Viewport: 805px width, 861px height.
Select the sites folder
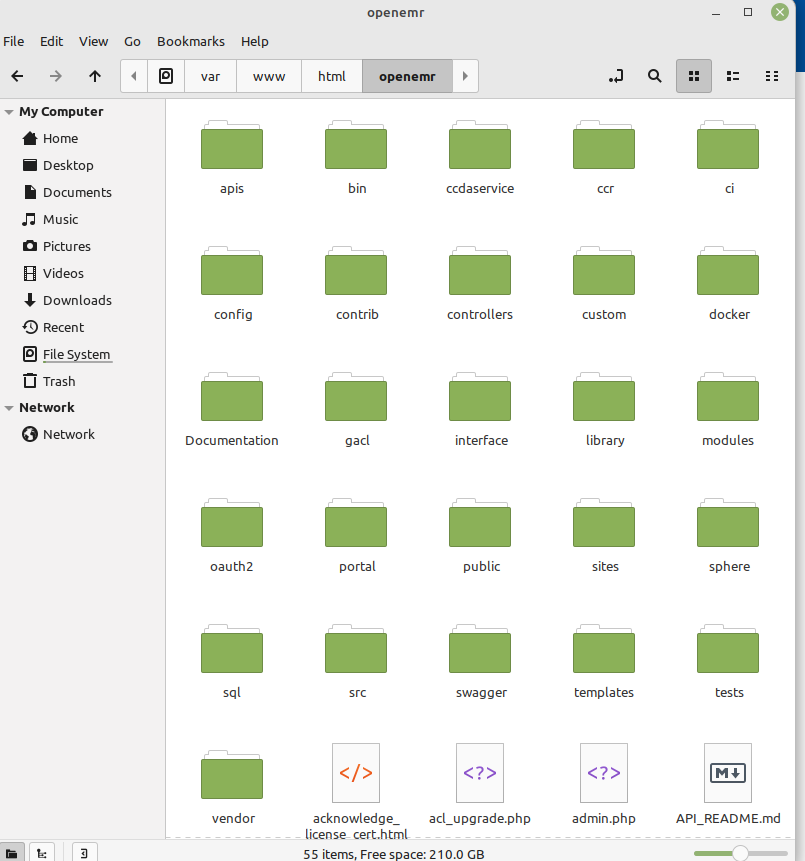pos(604,536)
